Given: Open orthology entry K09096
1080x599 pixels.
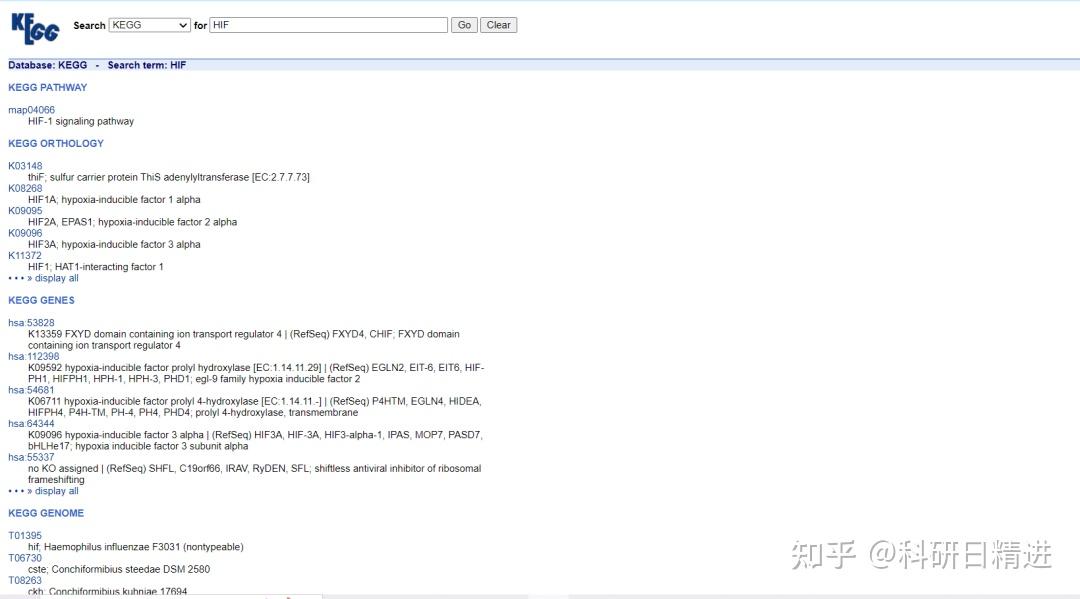Looking at the screenshot, I should [25, 233].
